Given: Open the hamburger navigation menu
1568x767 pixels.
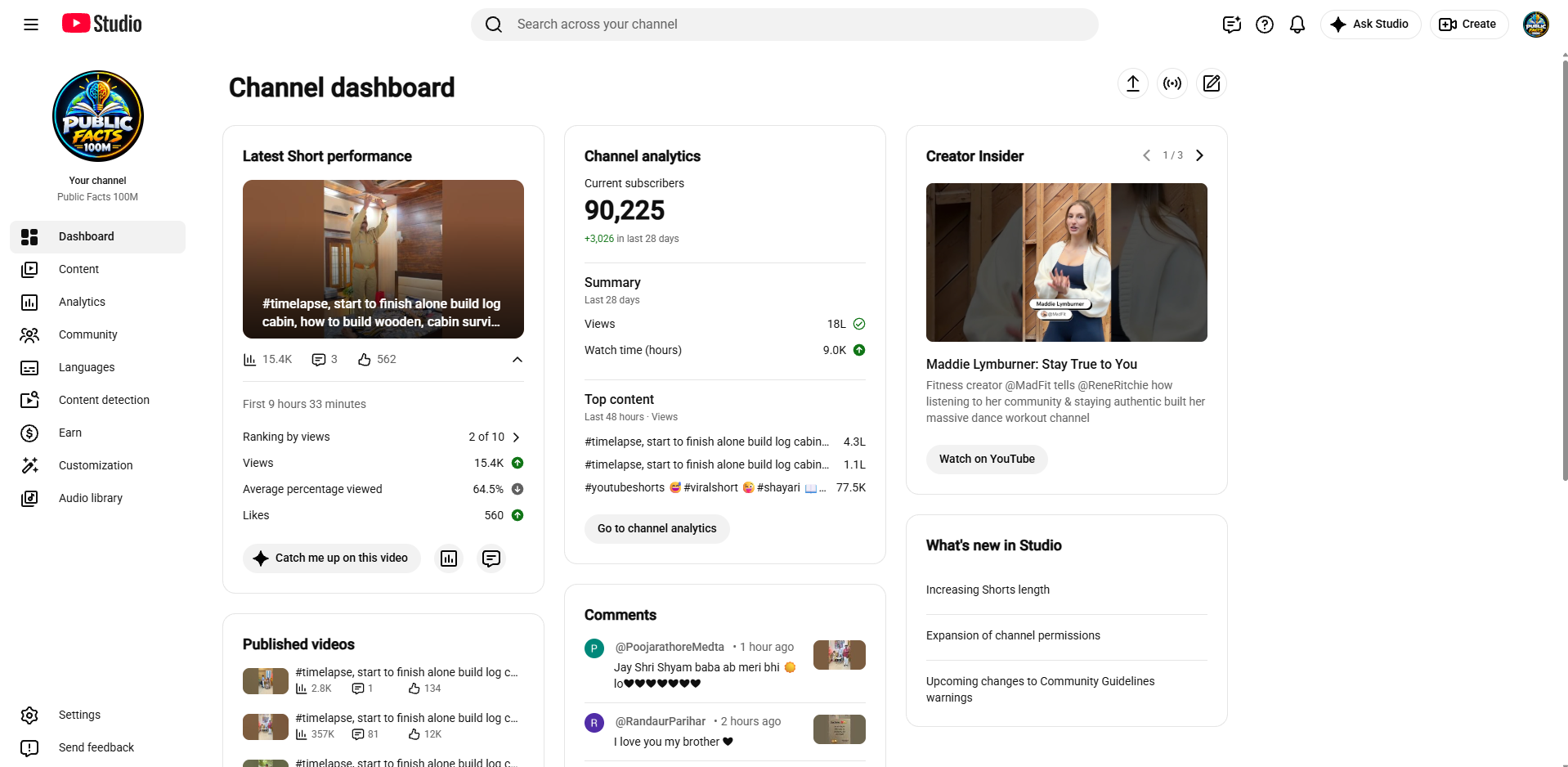Looking at the screenshot, I should pyautogui.click(x=31, y=25).
